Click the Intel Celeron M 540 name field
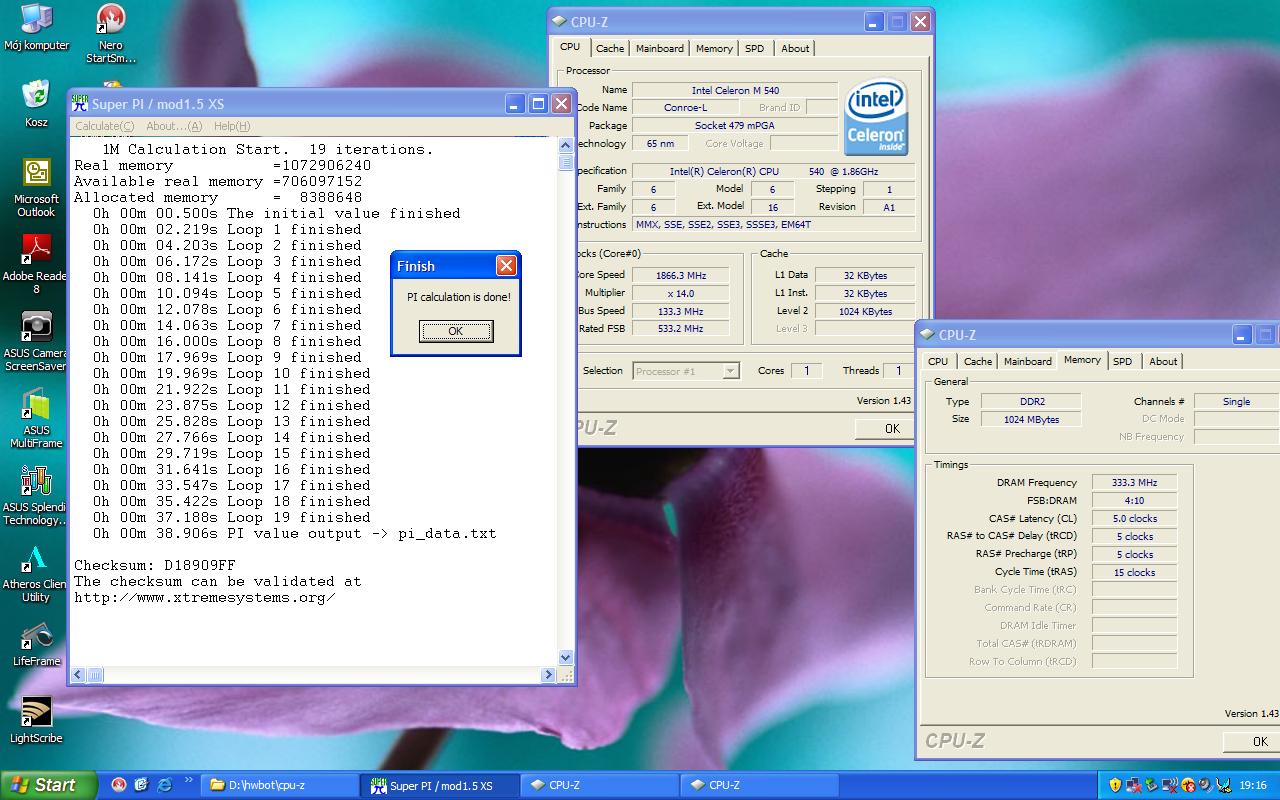 point(735,90)
